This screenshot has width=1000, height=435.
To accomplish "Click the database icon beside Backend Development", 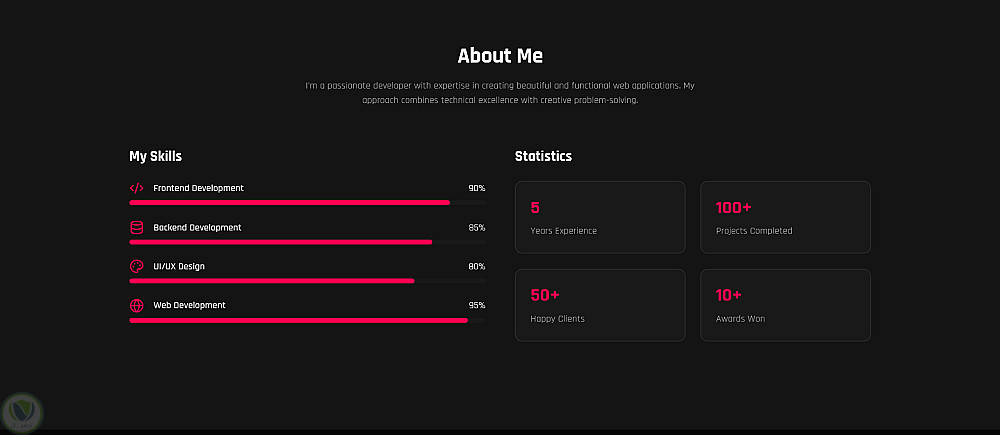I will (x=137, y=227).
